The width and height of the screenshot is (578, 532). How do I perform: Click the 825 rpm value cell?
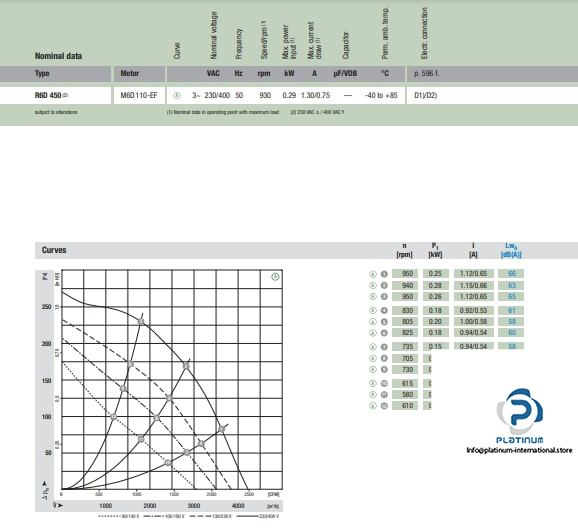pos(405,333)
